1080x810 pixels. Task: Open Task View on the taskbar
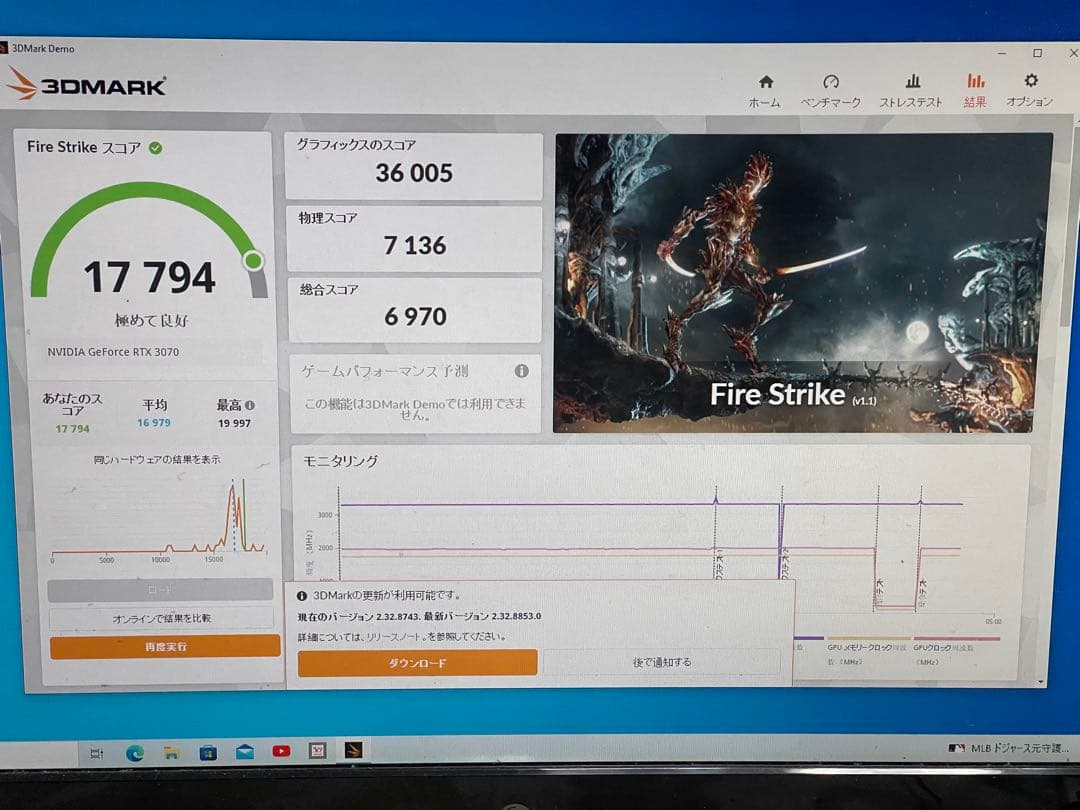click(97, 753)
